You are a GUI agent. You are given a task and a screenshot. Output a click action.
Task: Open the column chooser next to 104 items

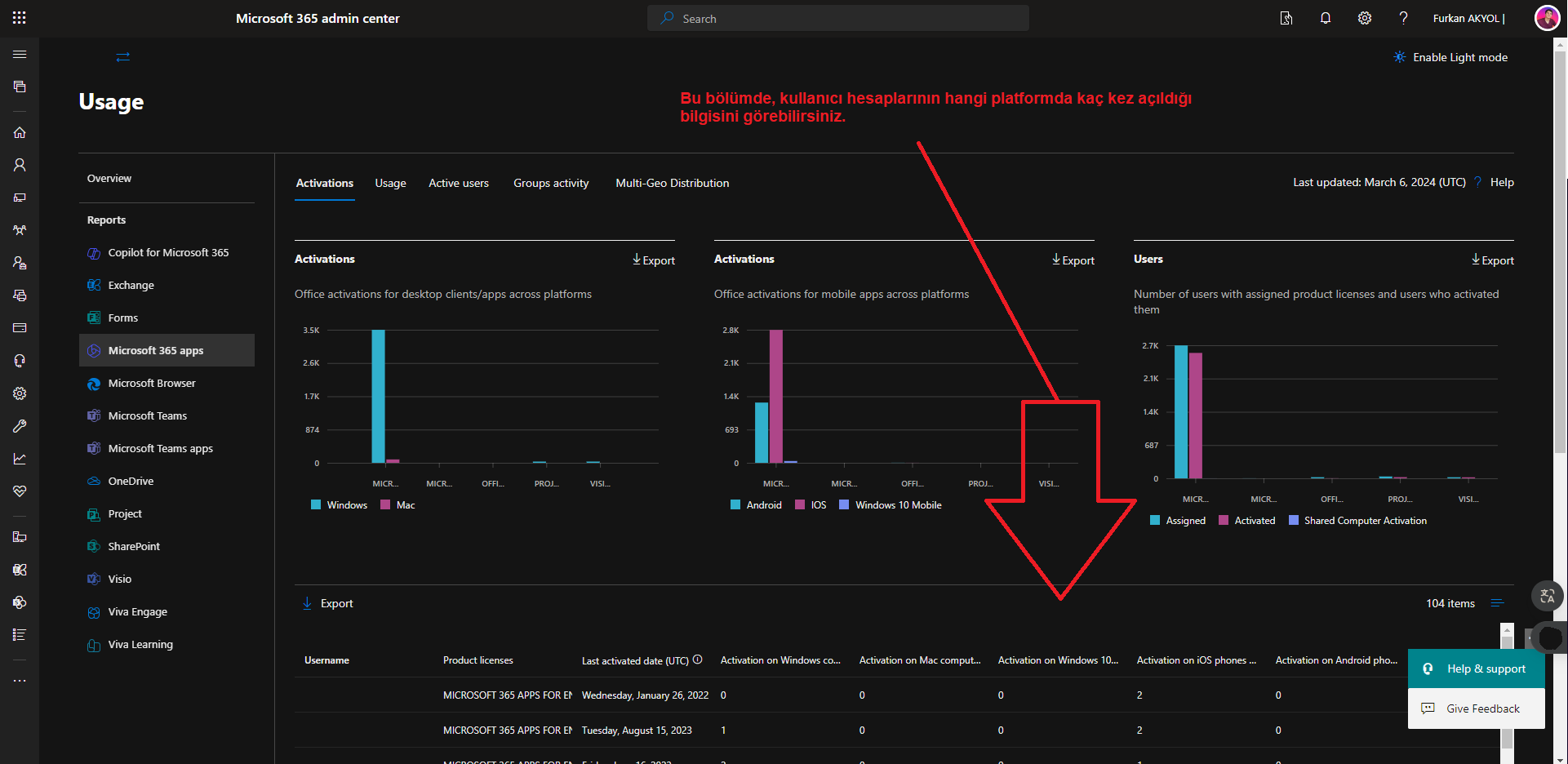tap(1497, 603)
